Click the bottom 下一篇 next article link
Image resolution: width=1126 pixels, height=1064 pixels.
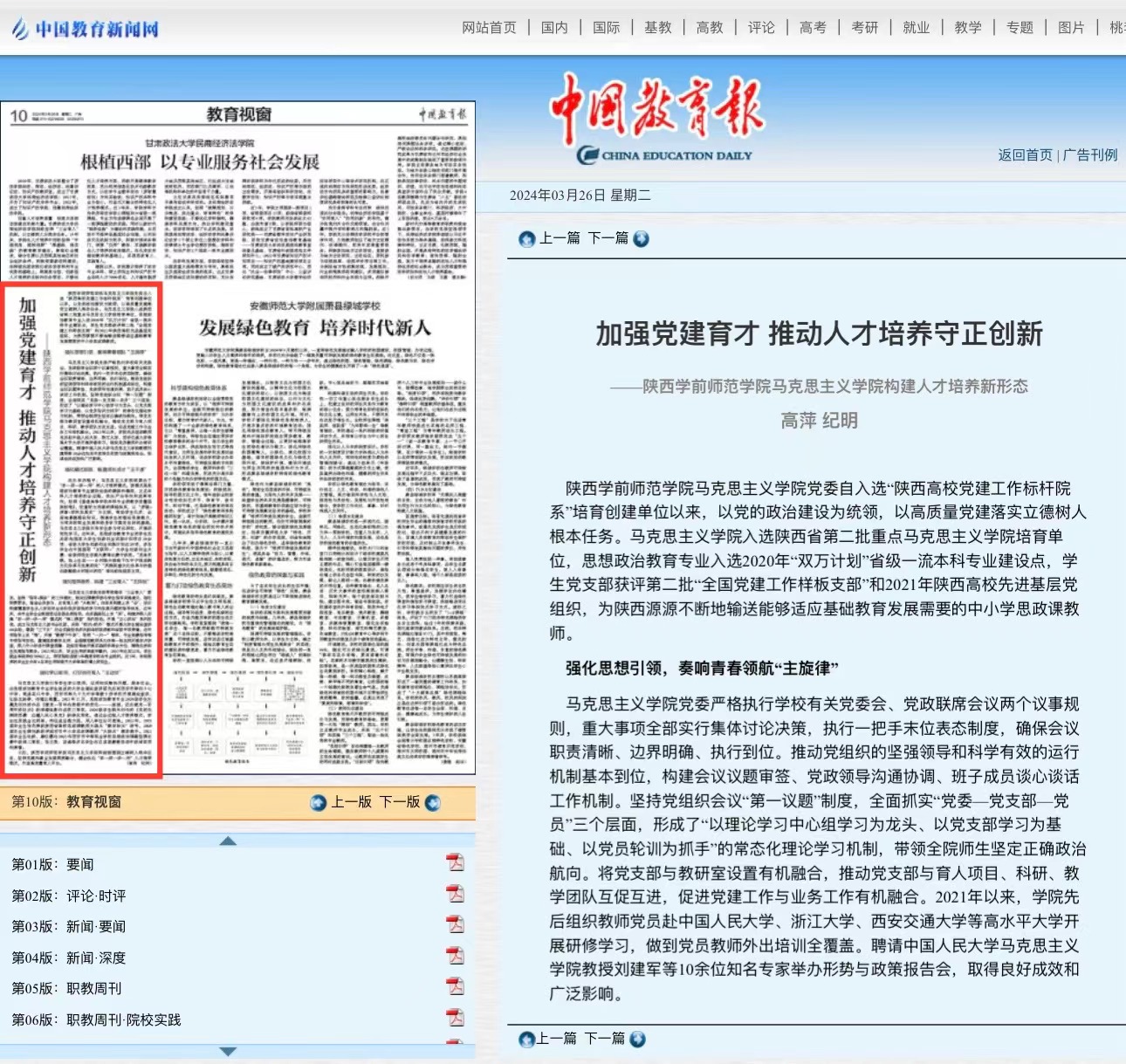tap(605, 1039)
